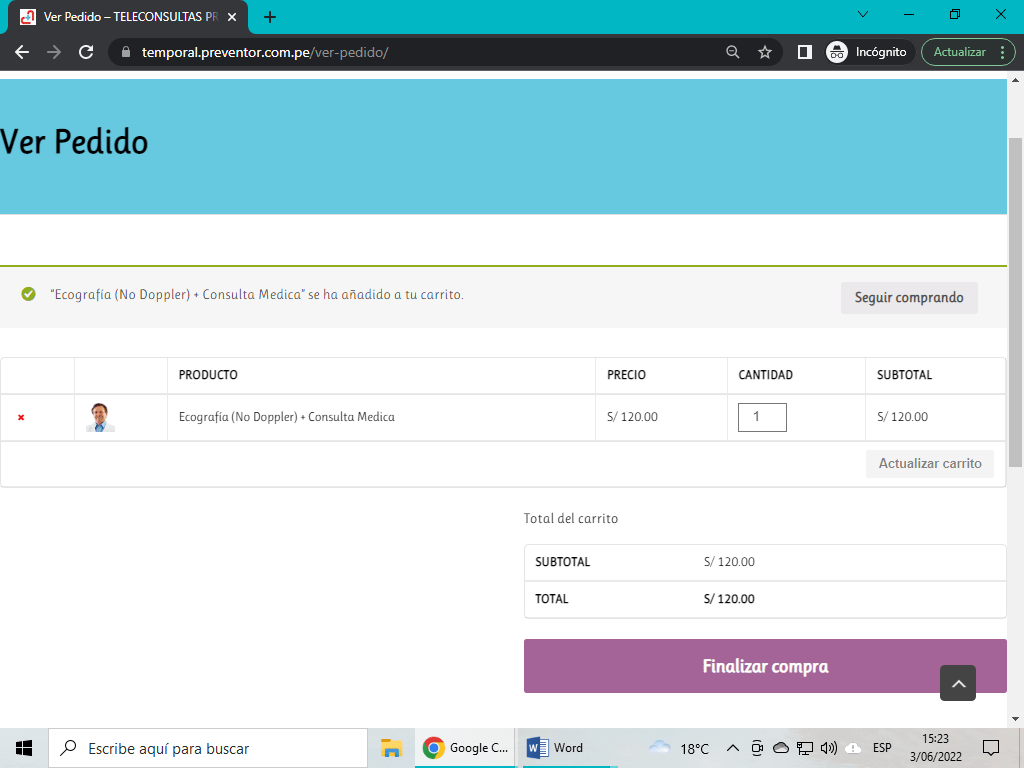This screenshot has height=768, width=1024.
Task: Remove the Ecografía product with red x
Action: click(x=21, y=417)
